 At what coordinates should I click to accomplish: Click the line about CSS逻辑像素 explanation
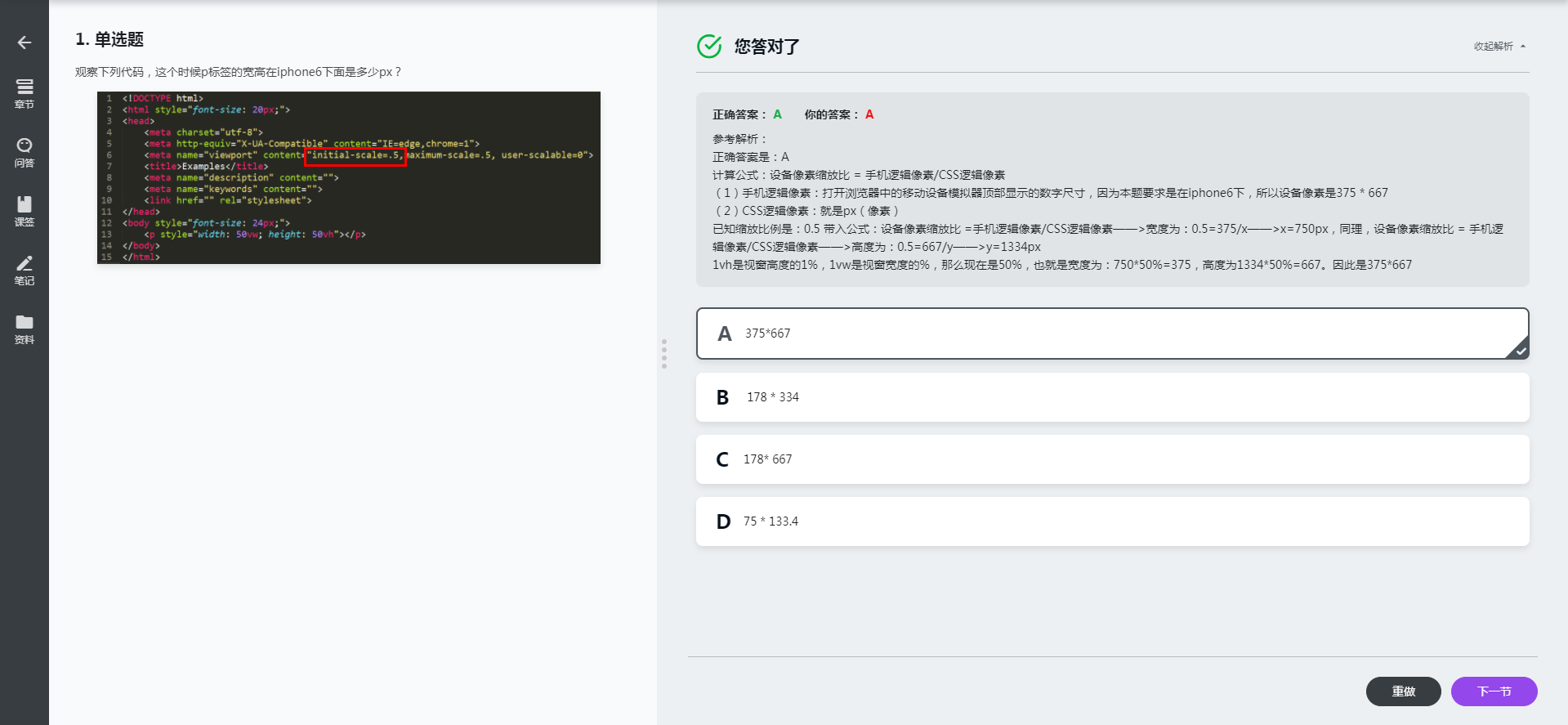[806, 211]
